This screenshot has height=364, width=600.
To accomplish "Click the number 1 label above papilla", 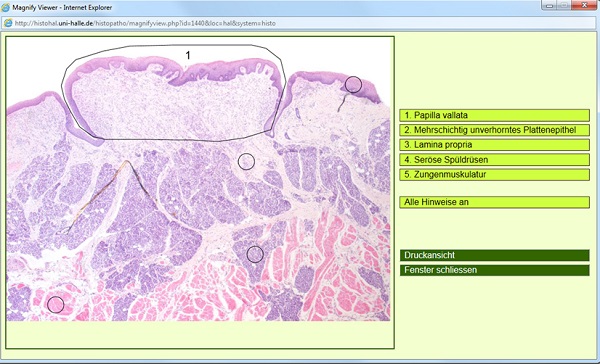I will click(x=188, y=55).
